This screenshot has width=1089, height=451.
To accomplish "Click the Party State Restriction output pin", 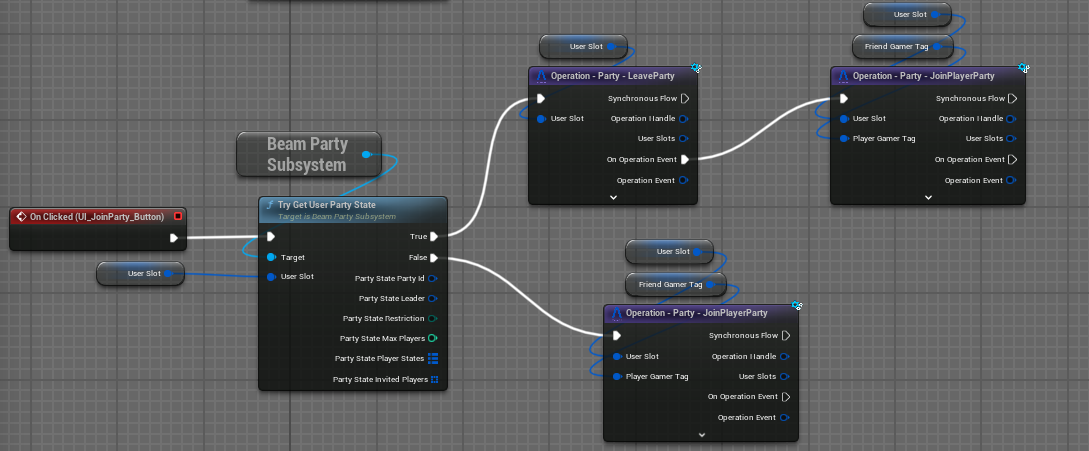I will coord(433,318).
